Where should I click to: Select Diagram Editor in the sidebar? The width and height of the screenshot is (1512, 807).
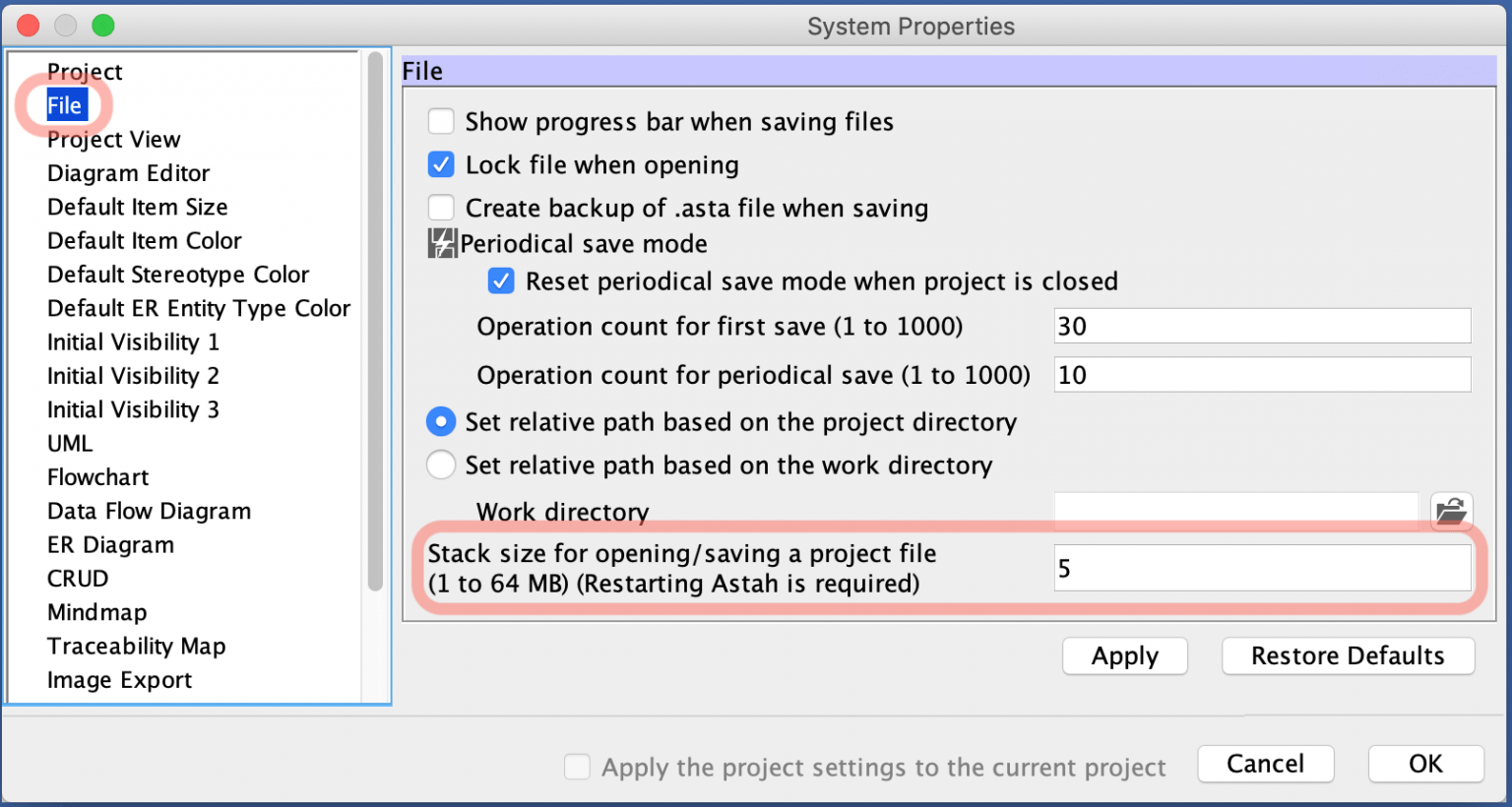128,173
